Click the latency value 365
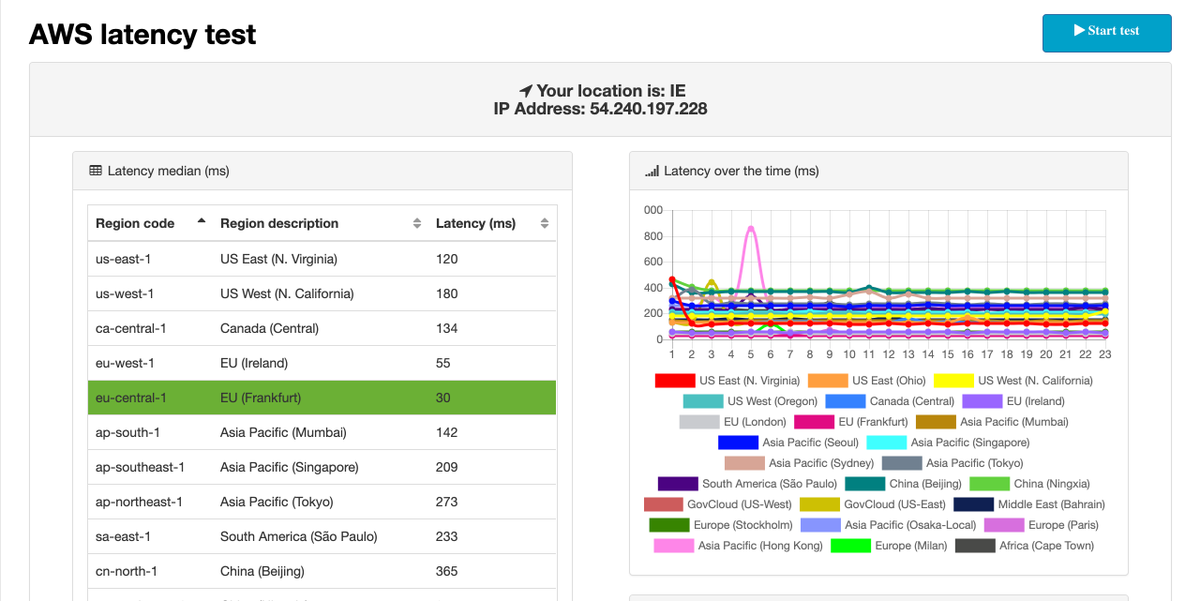 [x=447, y=571]
